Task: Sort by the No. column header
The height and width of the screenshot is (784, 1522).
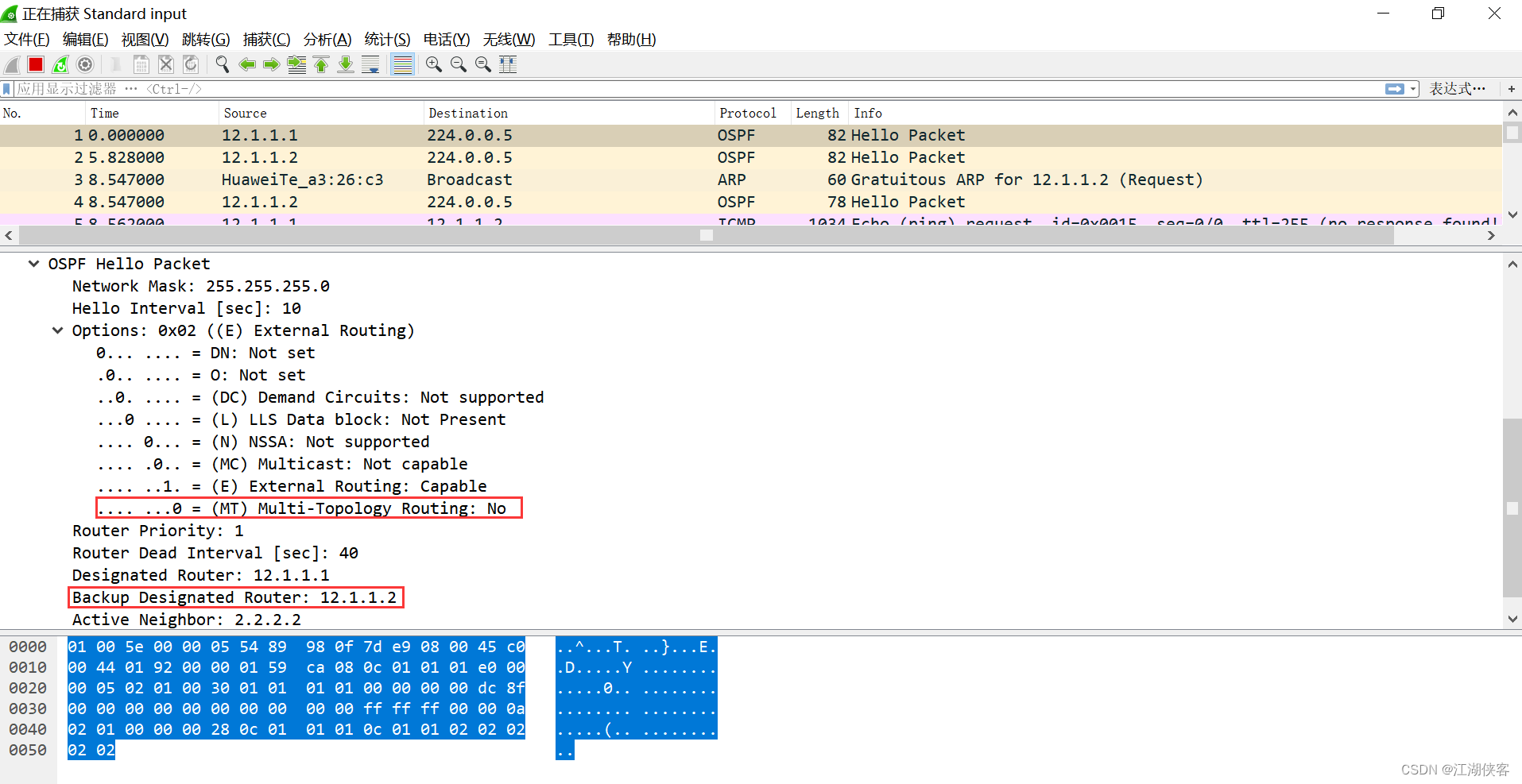Action: pos(43,114)
